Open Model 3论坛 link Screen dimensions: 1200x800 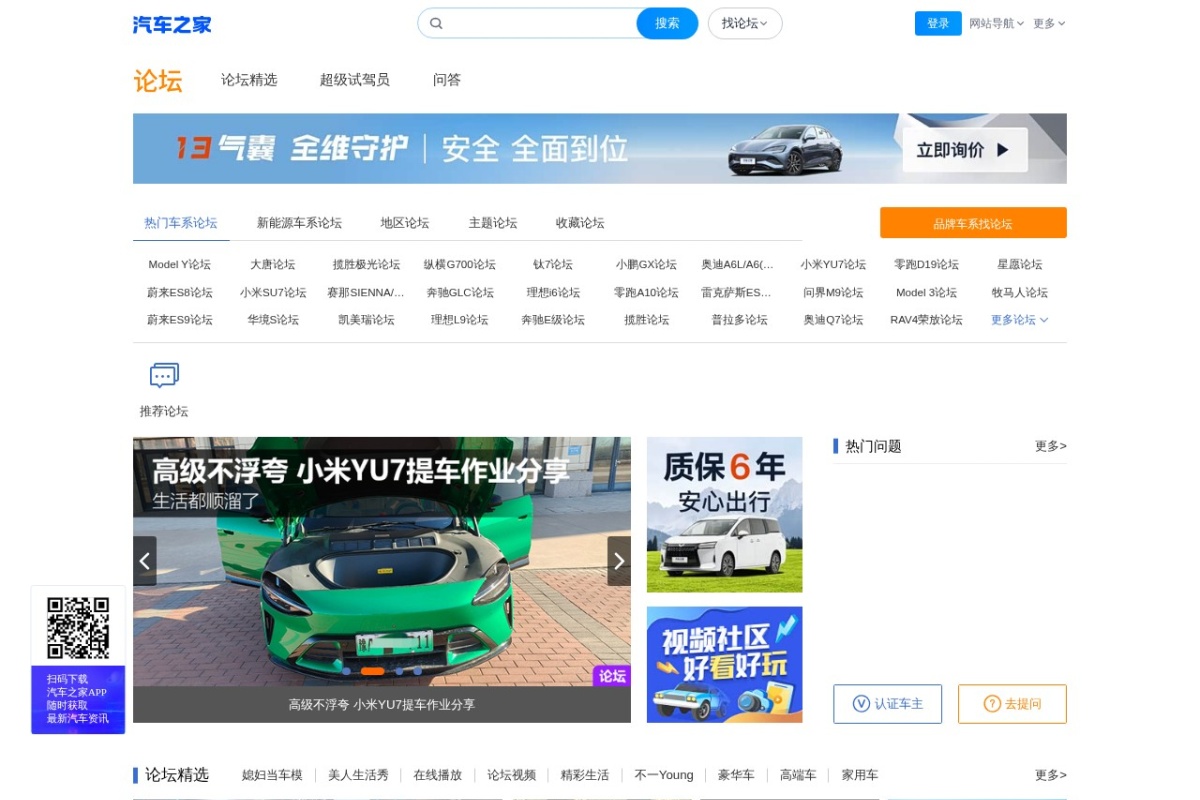pos(926,293)
